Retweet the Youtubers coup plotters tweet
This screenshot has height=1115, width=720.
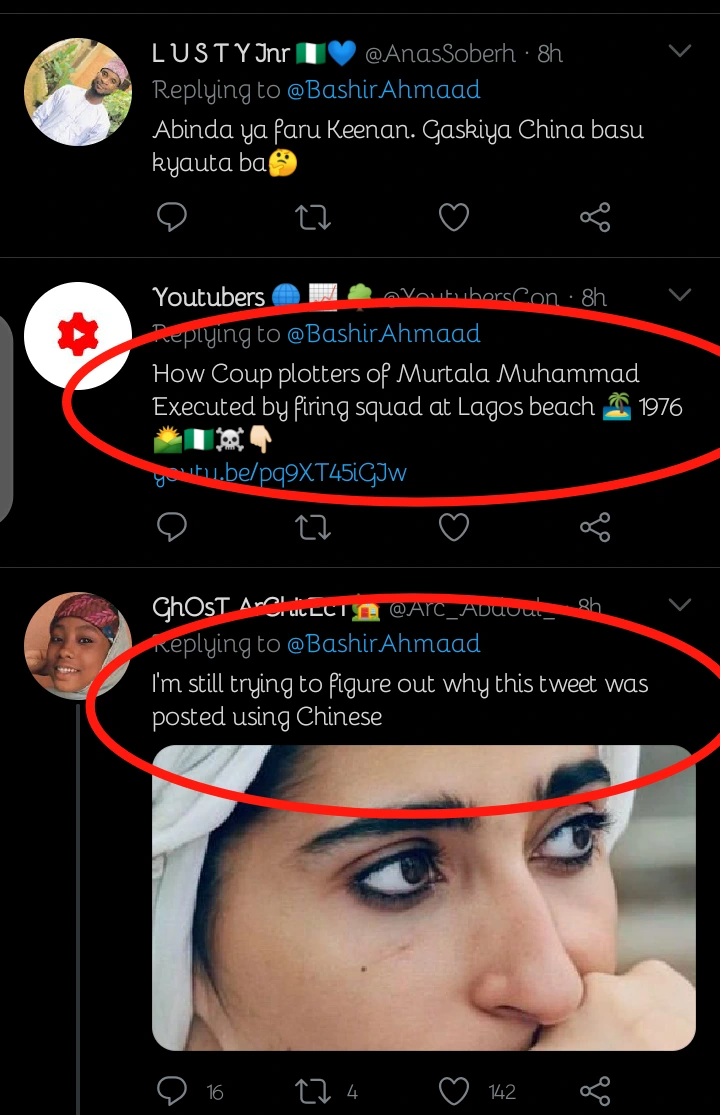coord(313,527)
